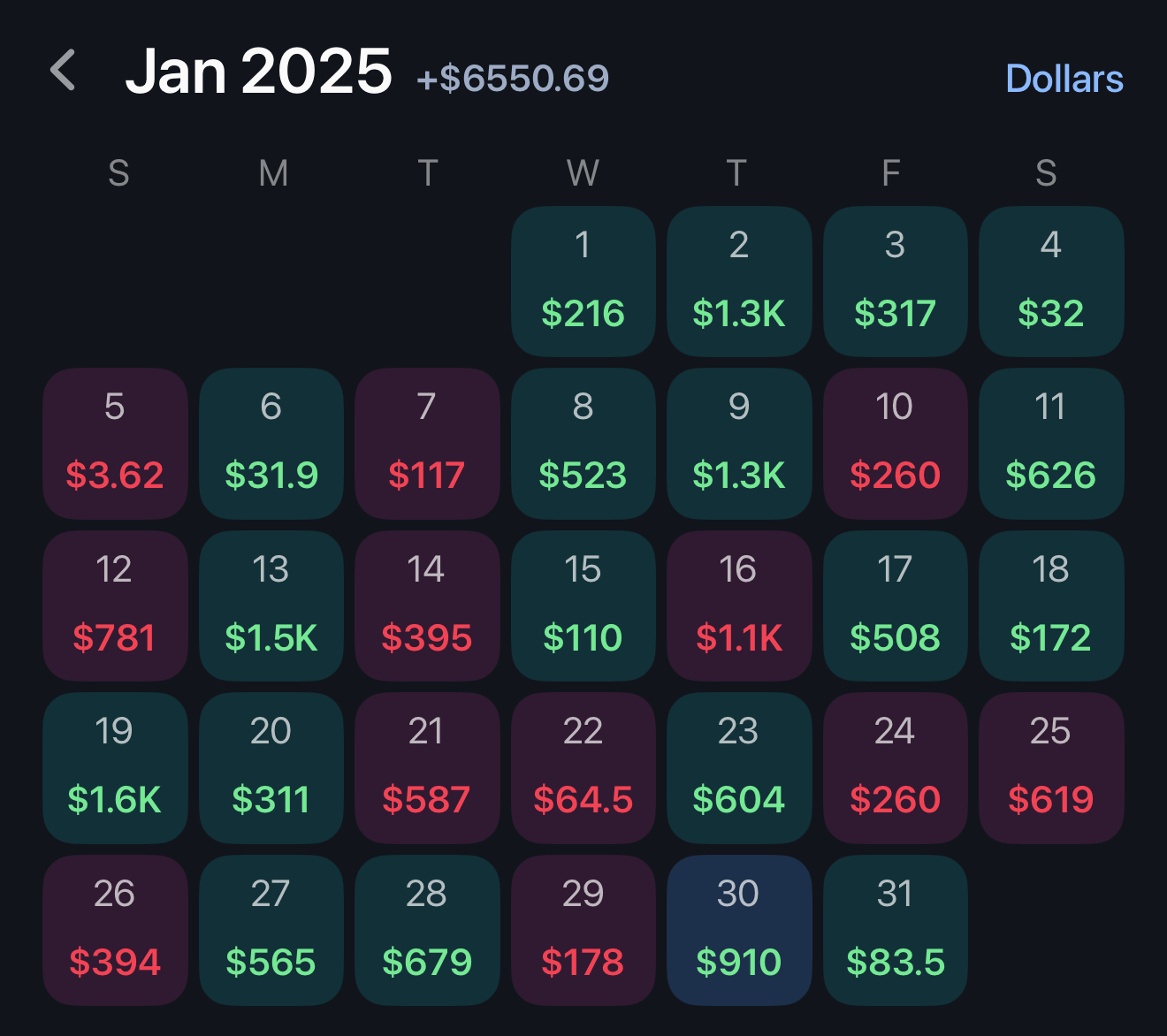Click January 23 showing $604
1167x1036 pixels.
[x=739, y=767]
